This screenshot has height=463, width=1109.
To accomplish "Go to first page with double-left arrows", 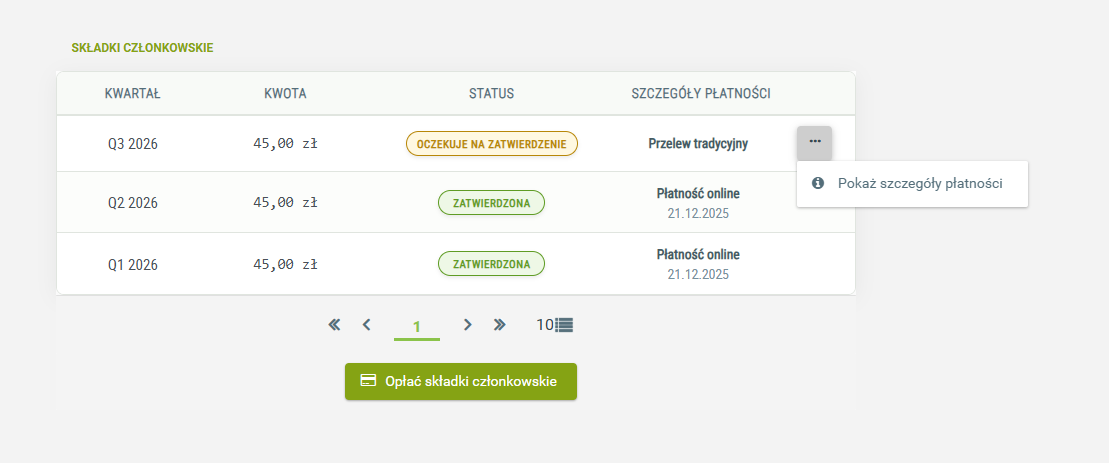I will point(334,325).
